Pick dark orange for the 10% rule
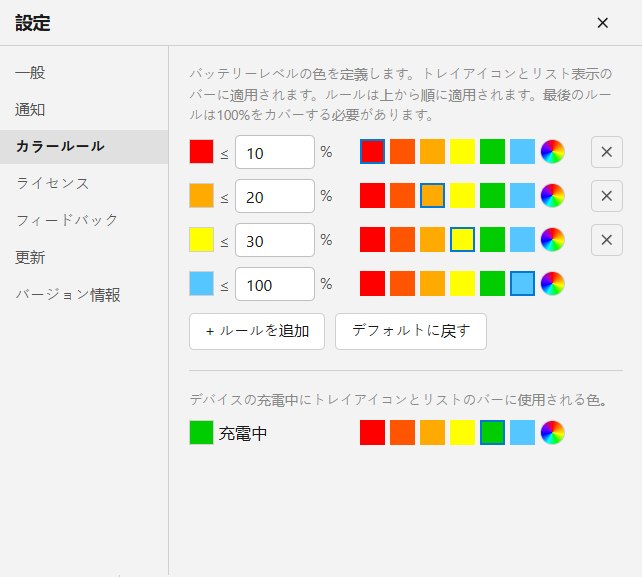The width and height of the screenshot is (642, 577). (x=402, y=152)
